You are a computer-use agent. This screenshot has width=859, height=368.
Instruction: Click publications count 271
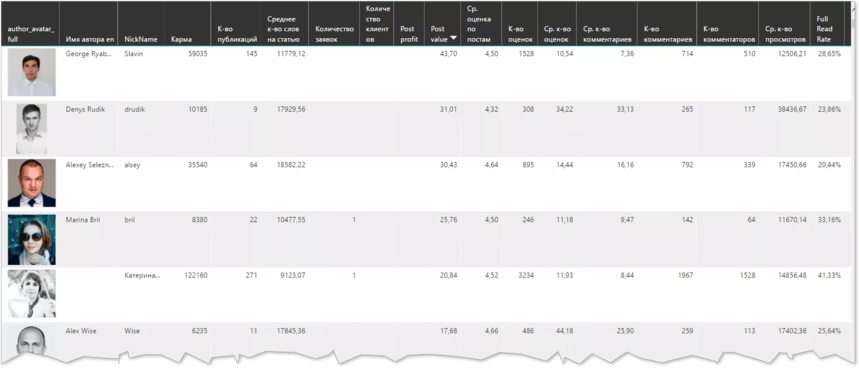tap(251, 275)
